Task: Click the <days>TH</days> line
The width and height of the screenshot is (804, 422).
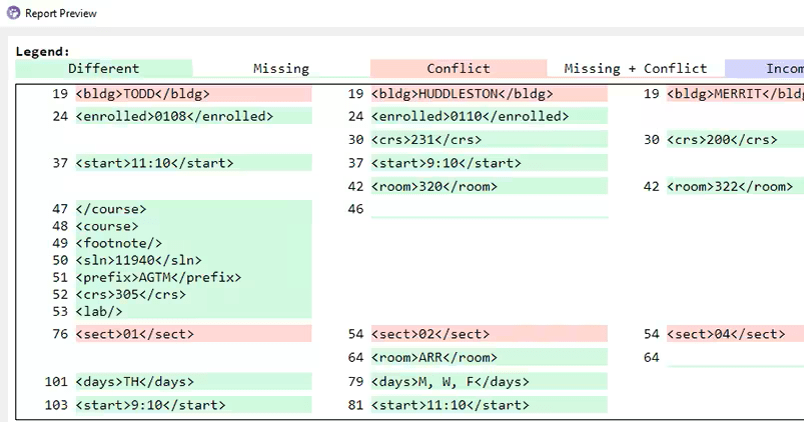Action: [193, 381]
